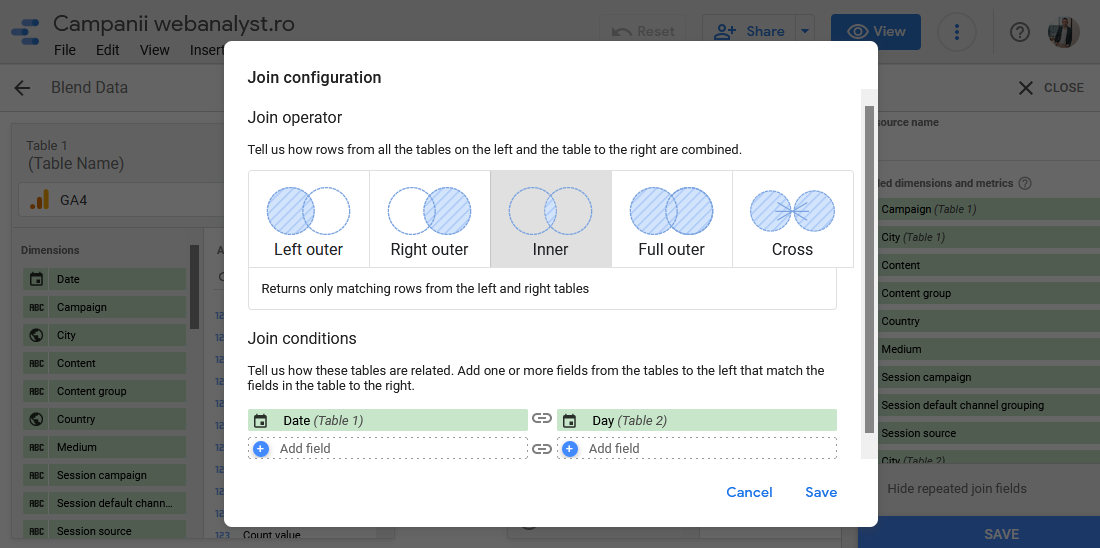This screenshot has height=548, width=1100.
Task: Switch to View mode
Action: [x=876, y=32]
